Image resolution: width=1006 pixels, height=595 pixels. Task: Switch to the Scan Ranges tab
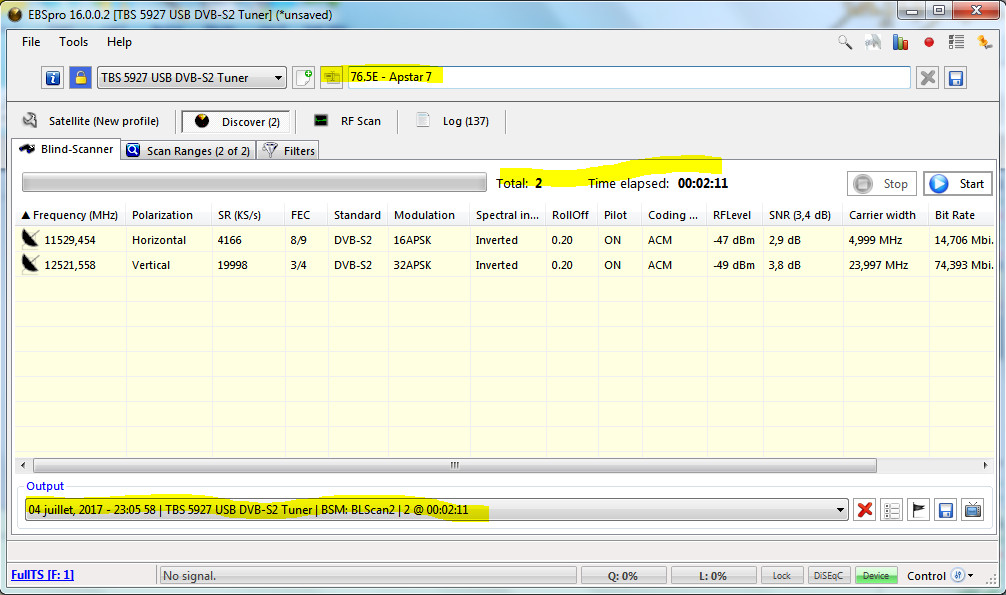pyautogui.click(x=189, y=151)
